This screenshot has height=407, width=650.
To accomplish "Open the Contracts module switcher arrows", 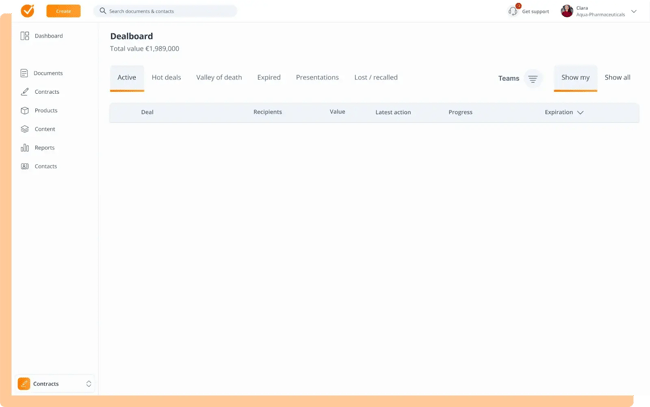I will point(89,384).
